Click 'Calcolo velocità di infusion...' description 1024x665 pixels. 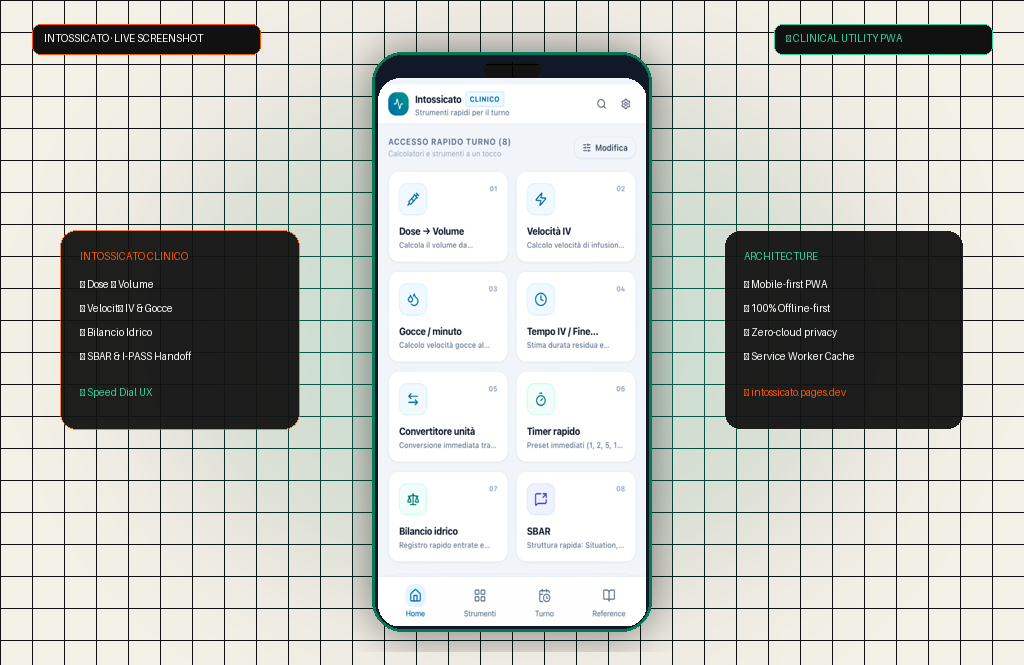575,245
